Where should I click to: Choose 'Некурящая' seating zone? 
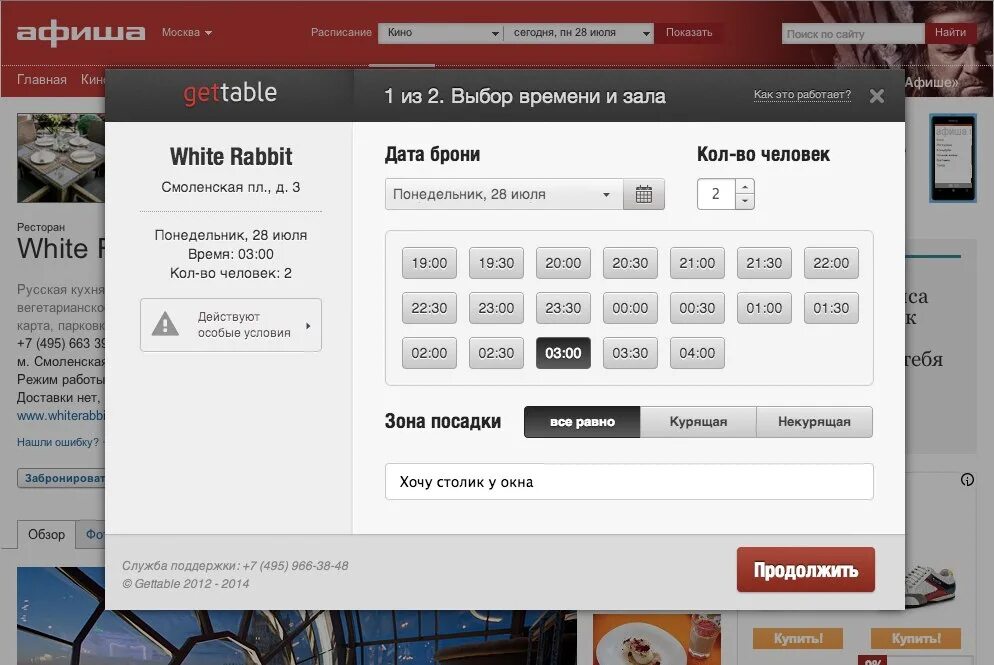click(x=814, y=422)
